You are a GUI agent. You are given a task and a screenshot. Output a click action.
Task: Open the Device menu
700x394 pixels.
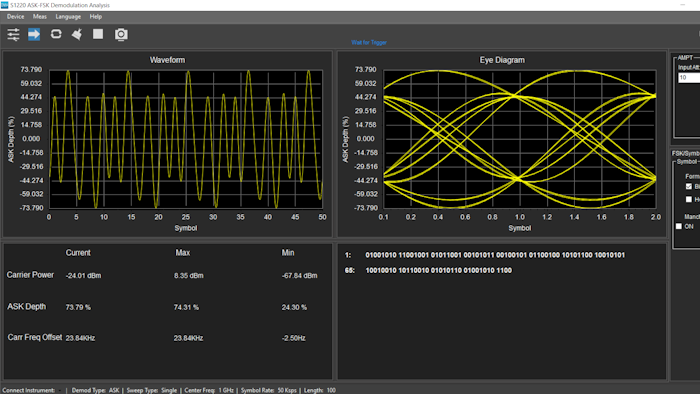(15, 17)
